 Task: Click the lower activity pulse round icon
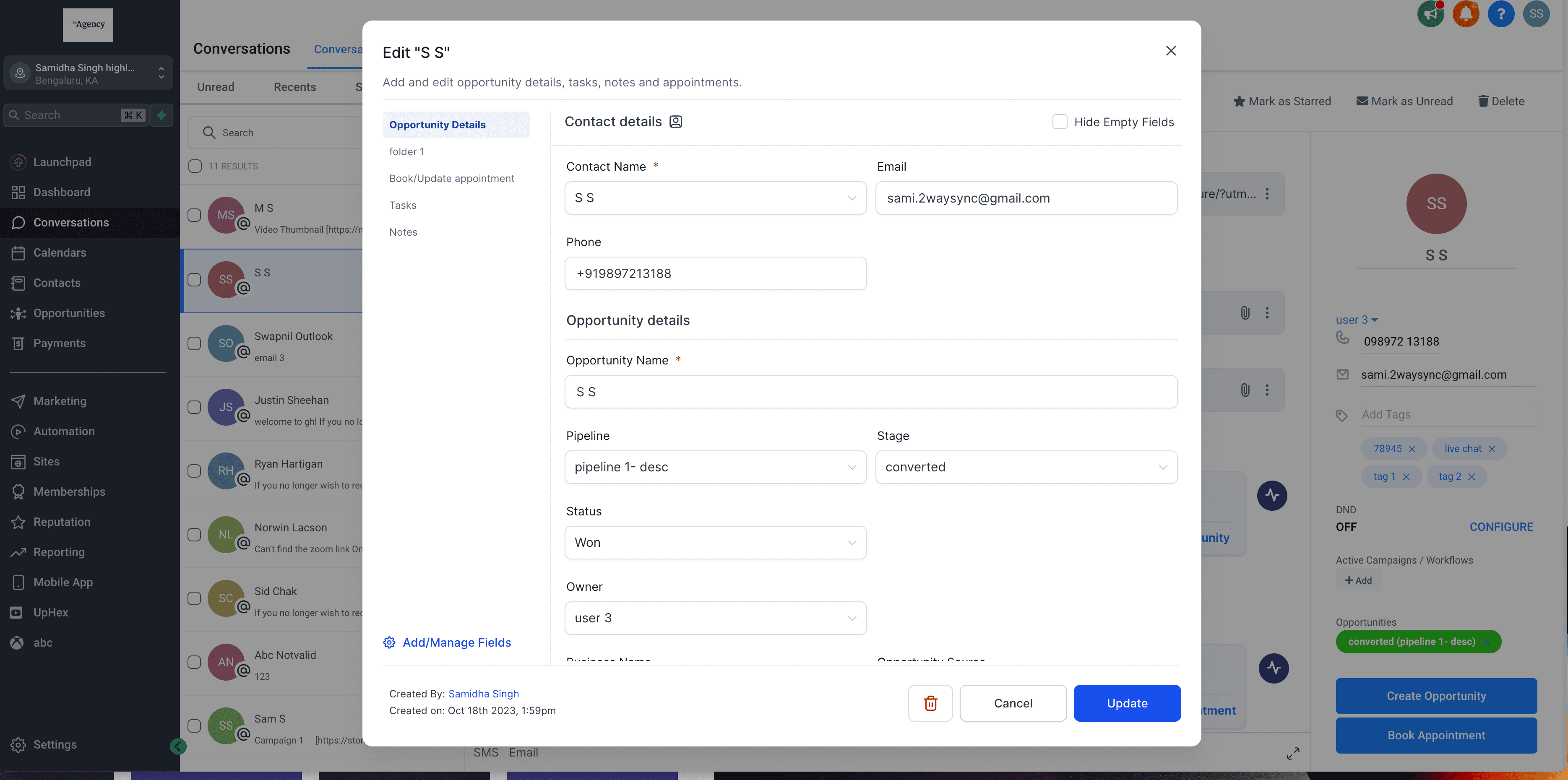click(x=1274, y=668)
